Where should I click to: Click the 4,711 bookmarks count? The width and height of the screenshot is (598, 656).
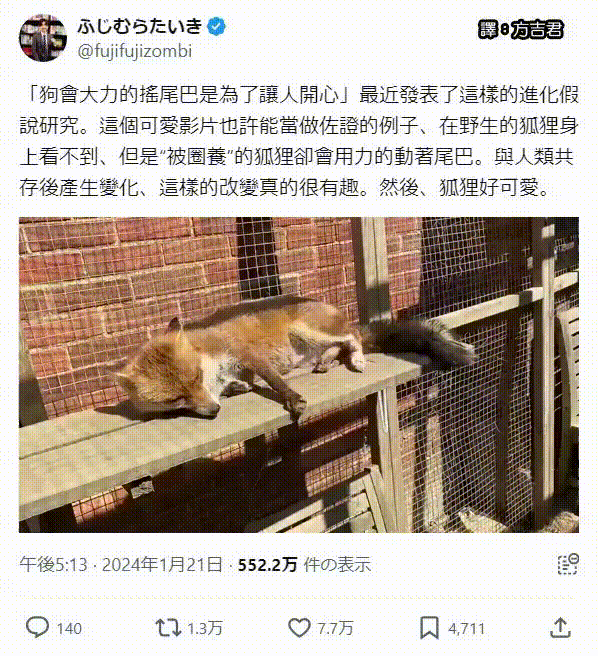(466, 628)
